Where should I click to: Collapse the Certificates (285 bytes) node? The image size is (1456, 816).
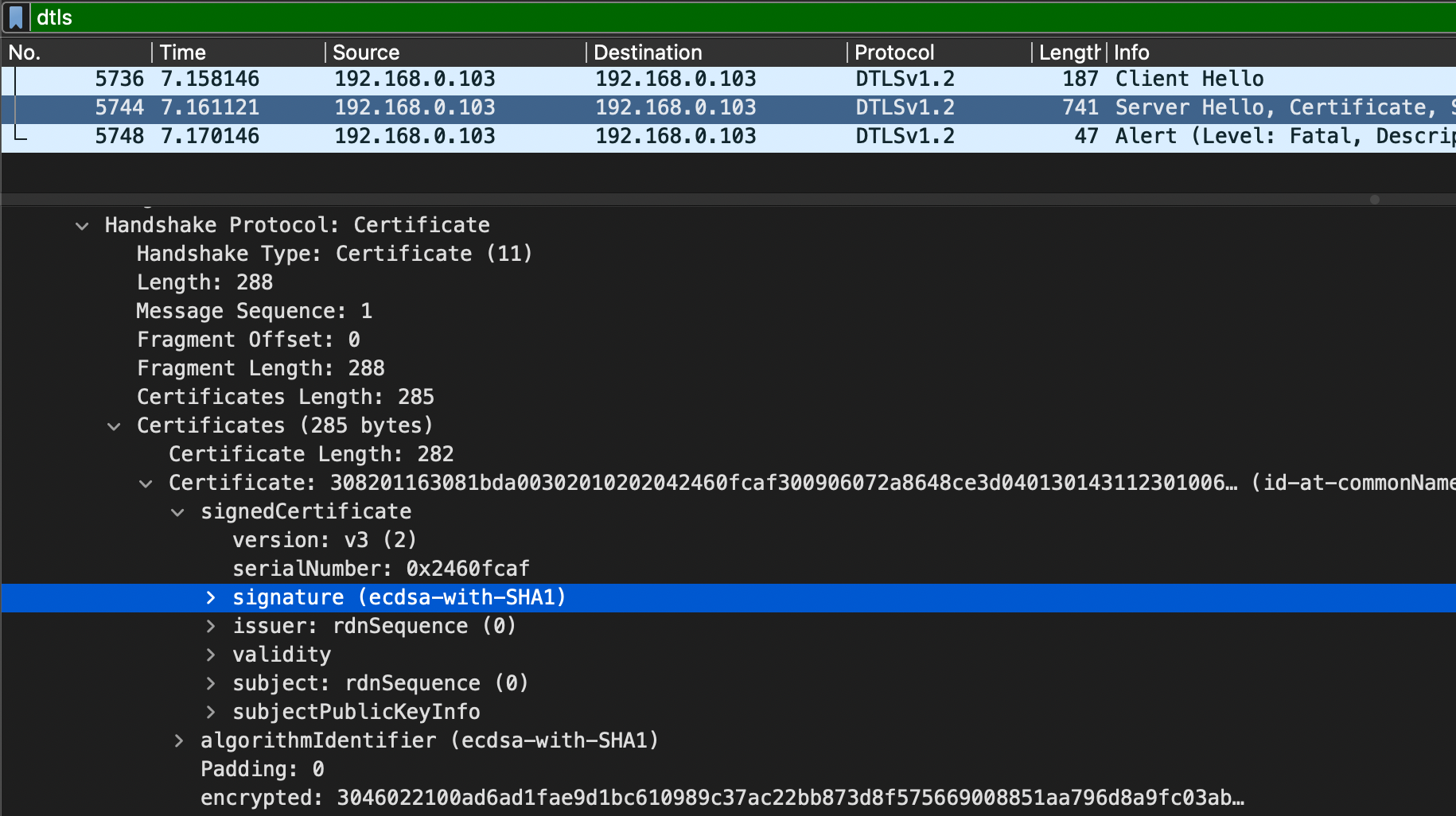click(x=114, y=426)
